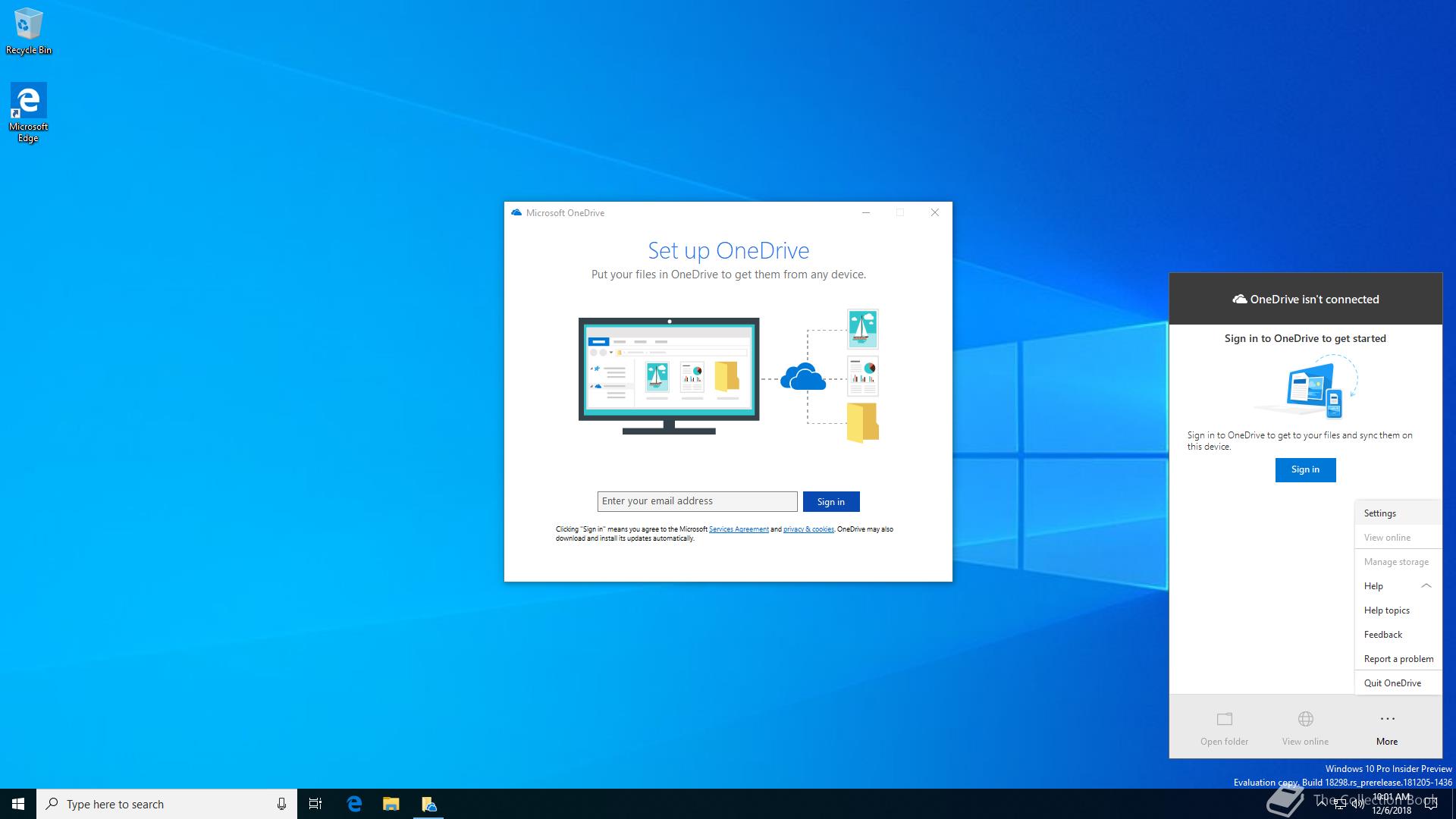The image size is (1456, 819).
Task: Click the email address input field
Action: 697,501
